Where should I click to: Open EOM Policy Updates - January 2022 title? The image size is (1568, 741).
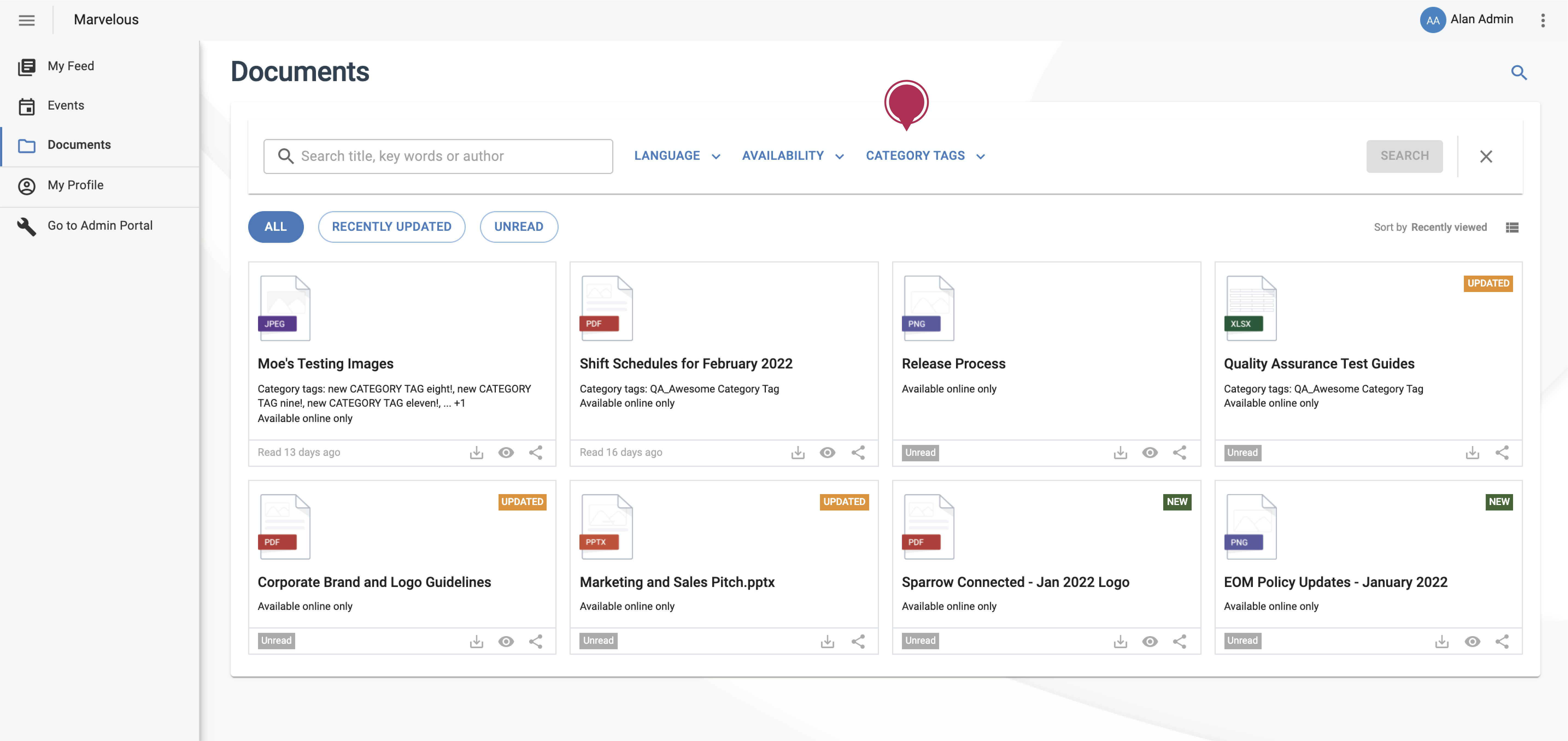pyautogui.click(x=1335, y=582)
